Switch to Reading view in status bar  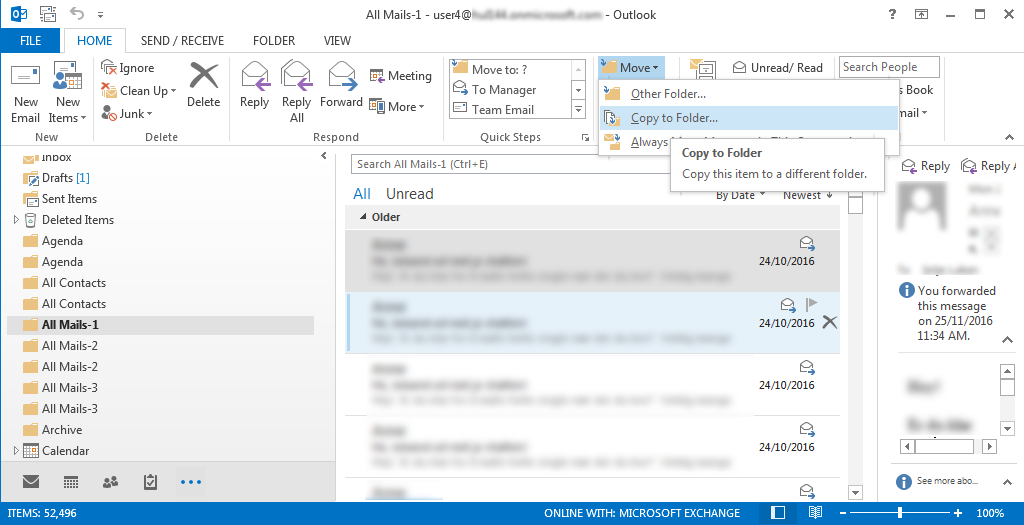tap(815, 513)
